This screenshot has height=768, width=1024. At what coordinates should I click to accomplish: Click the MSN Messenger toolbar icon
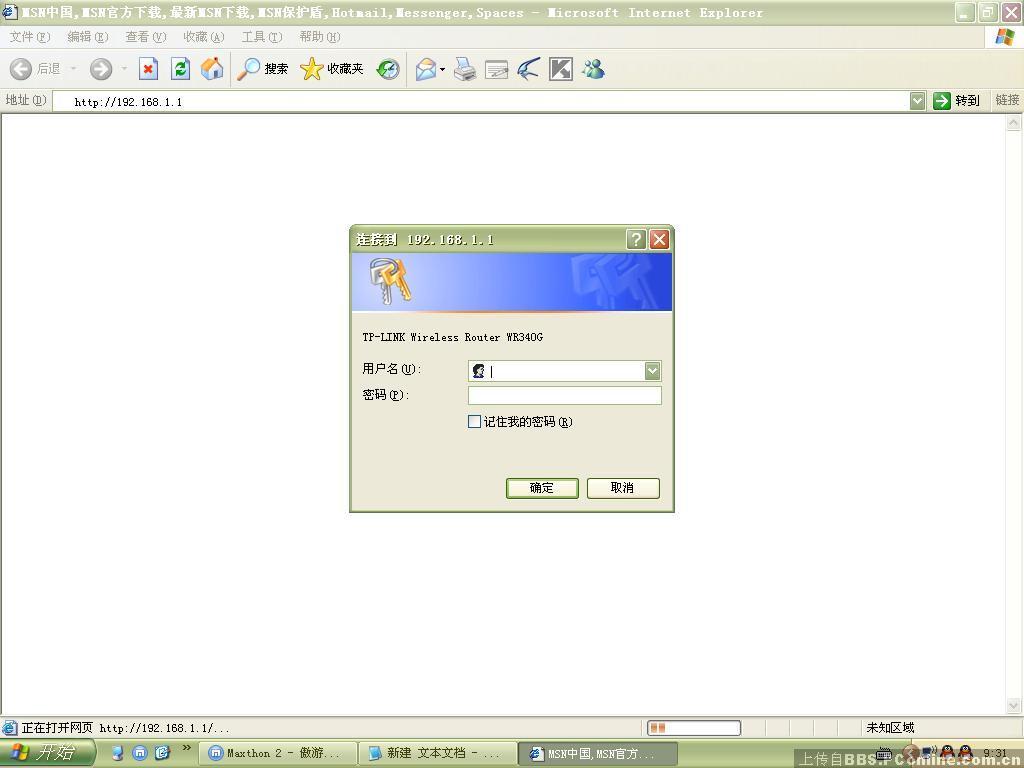pos(594,69)
